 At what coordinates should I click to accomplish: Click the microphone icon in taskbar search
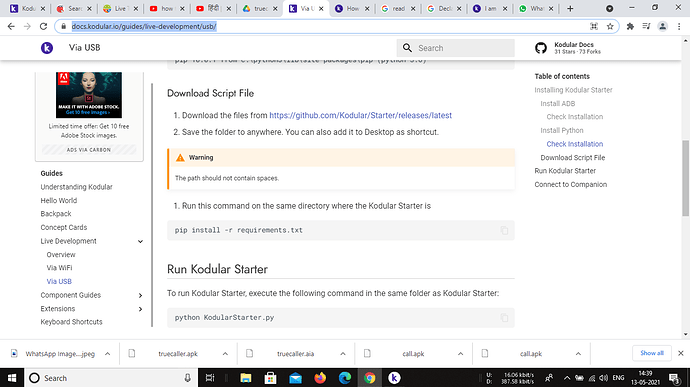pos(187,378)
